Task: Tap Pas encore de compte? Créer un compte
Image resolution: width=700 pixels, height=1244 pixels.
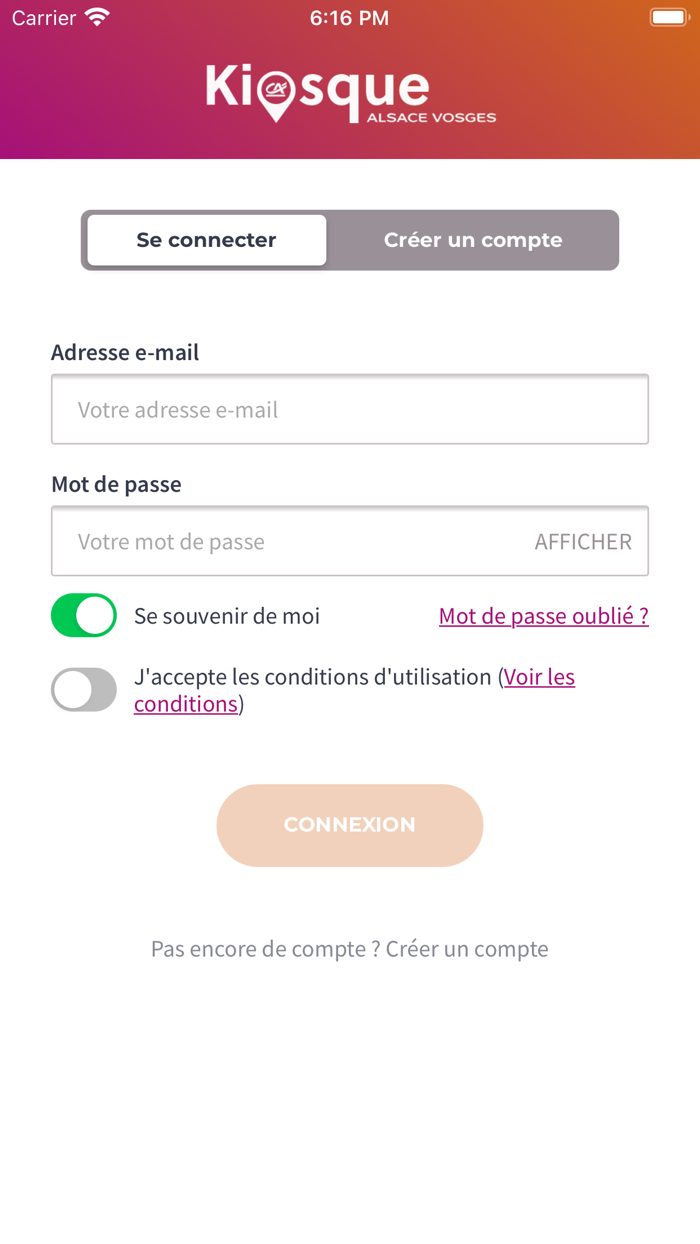Action: pos(349,949)
